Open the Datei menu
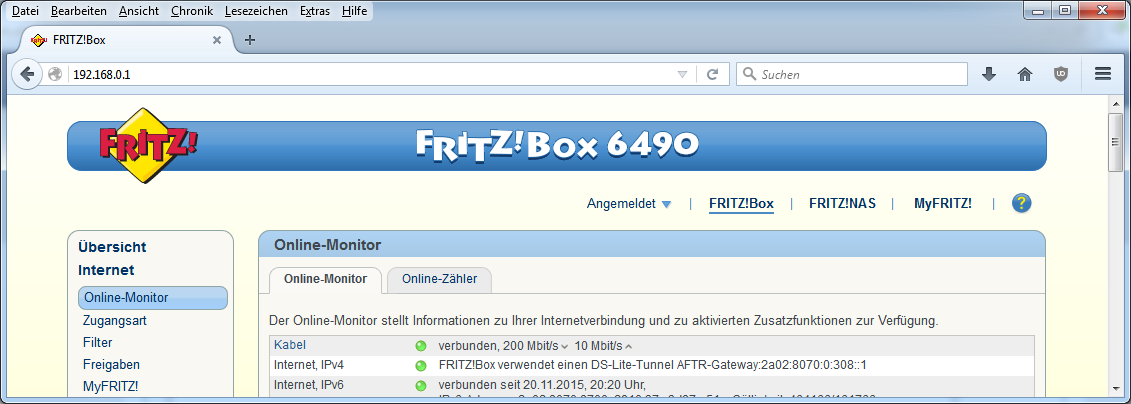Viewport: 1131px width, 404px height. [25, 11]
